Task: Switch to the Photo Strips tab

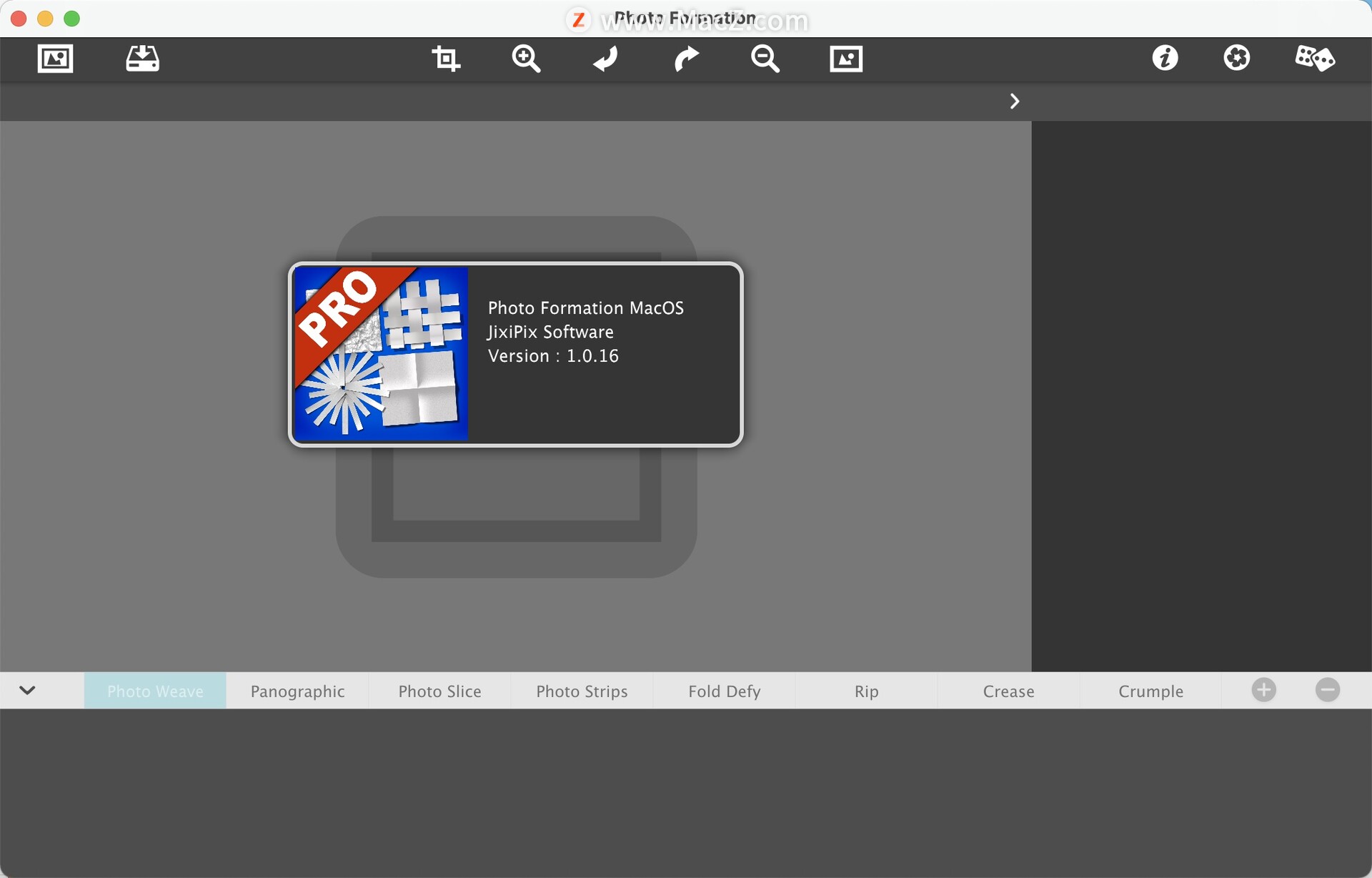Action: pyautogui.click(x=582, y=691)
